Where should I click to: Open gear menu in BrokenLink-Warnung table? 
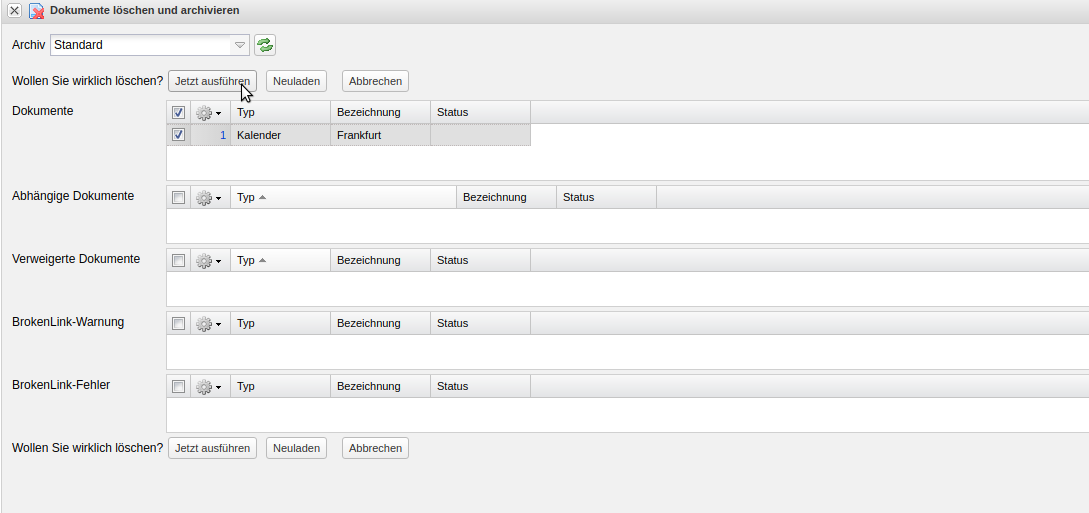click(209, 324)
